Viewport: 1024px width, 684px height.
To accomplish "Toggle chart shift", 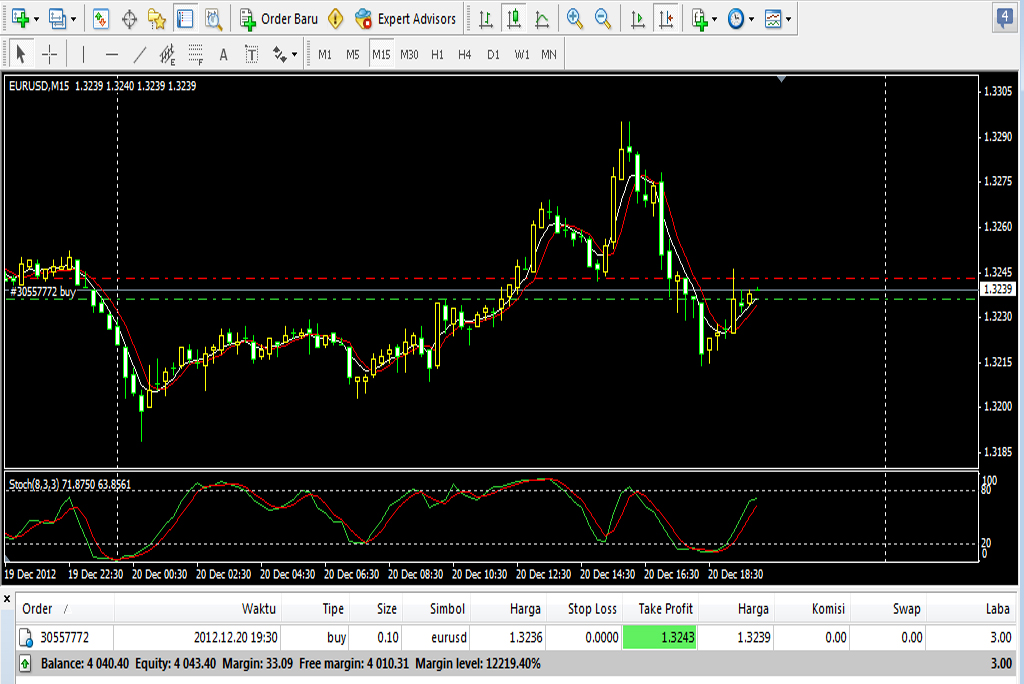I will click(666, 19).
